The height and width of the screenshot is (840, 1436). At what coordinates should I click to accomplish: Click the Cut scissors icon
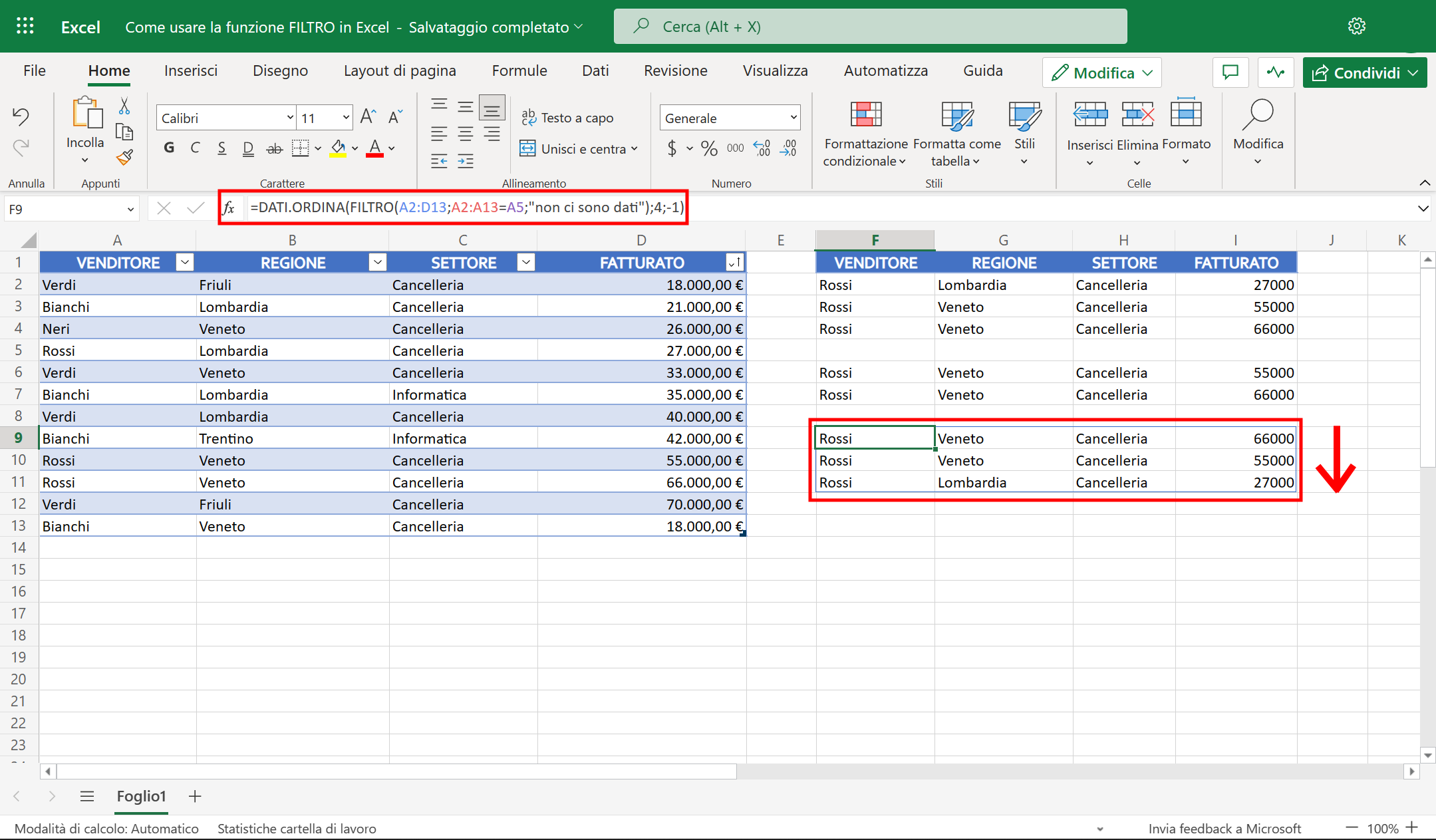click(x=124, y=106)
